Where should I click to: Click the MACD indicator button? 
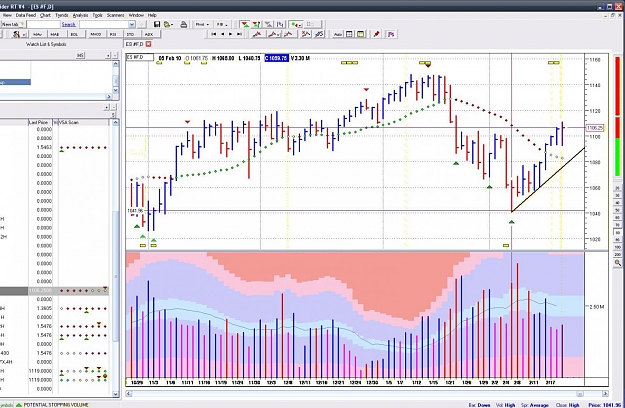tap(96, 35)
